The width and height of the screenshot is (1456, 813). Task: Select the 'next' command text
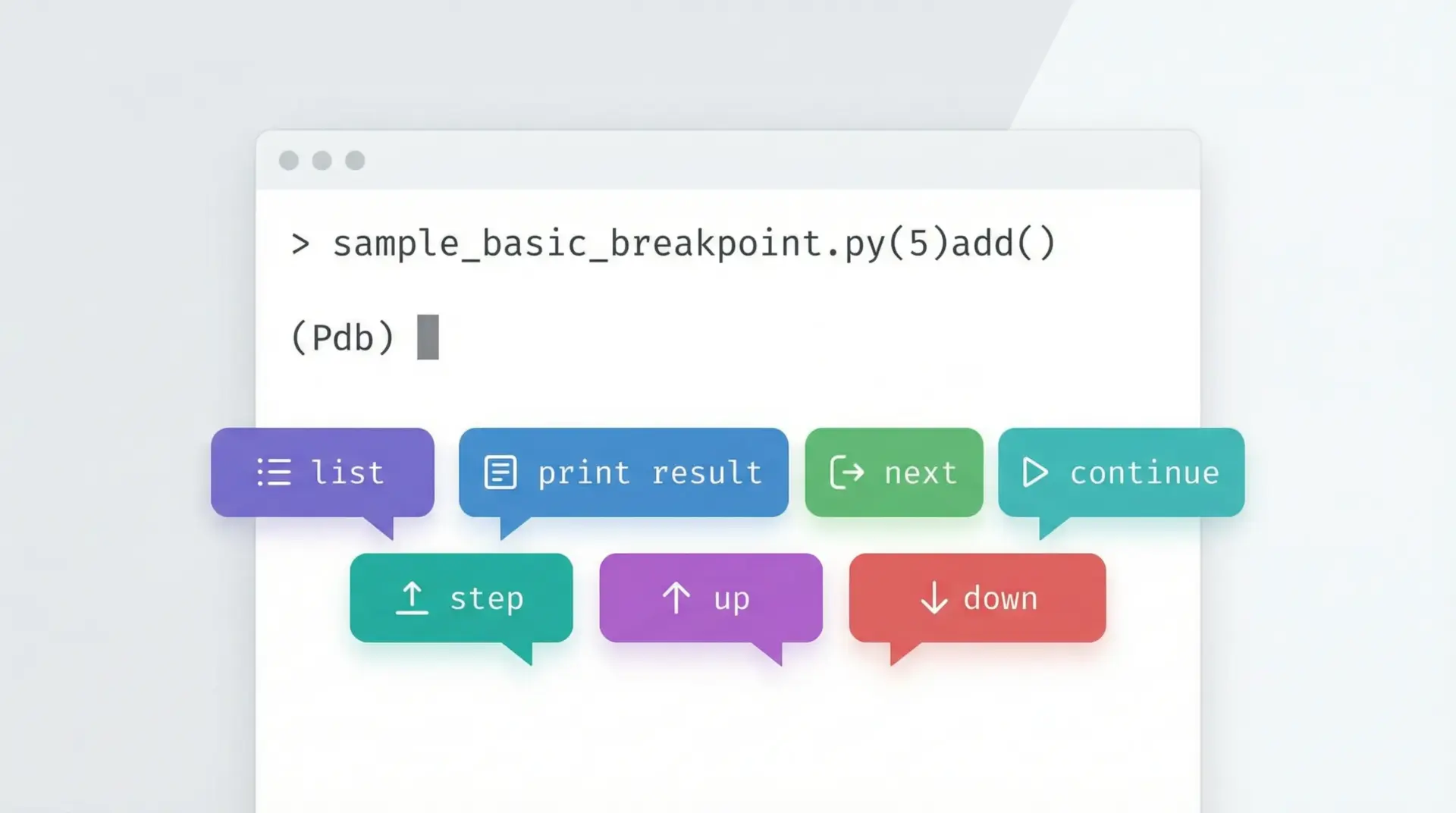click(x=921, y=473)
